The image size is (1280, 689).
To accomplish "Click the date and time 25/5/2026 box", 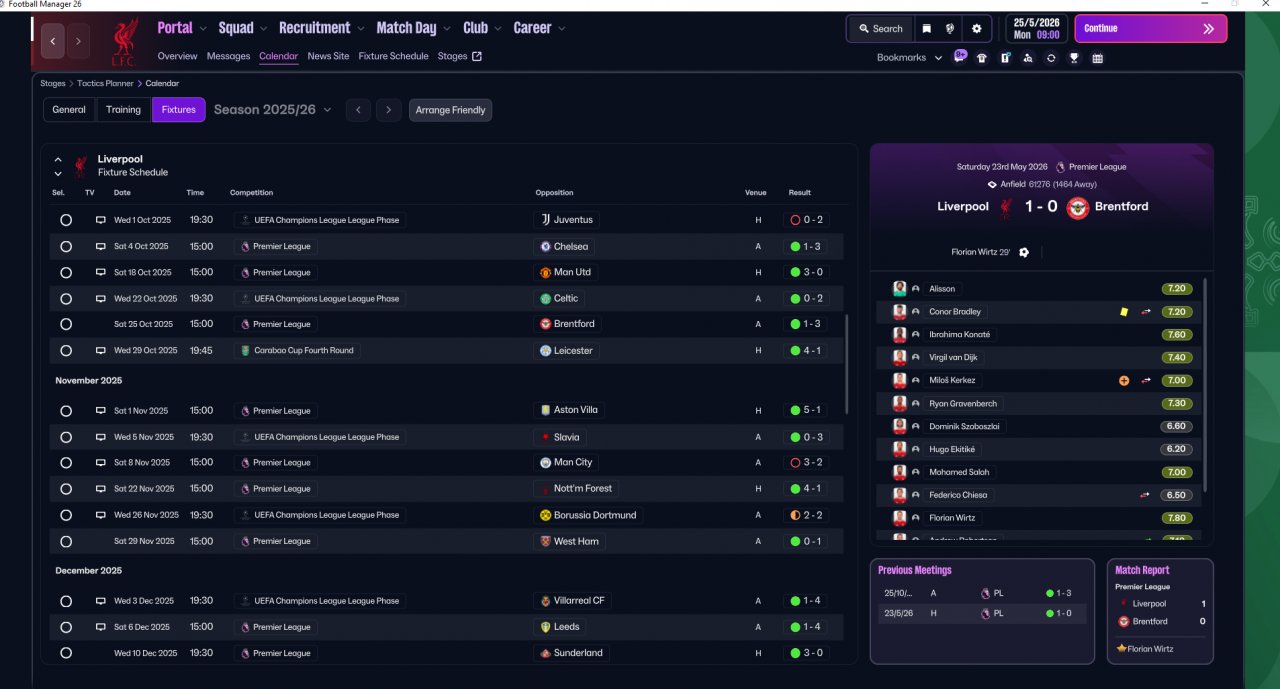I will (x=1037, y=28).
